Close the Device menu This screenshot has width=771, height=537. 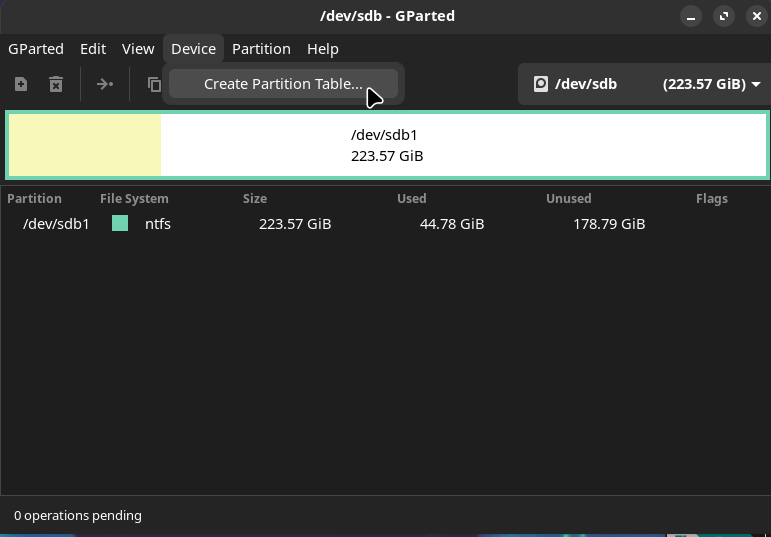[193, 49]
